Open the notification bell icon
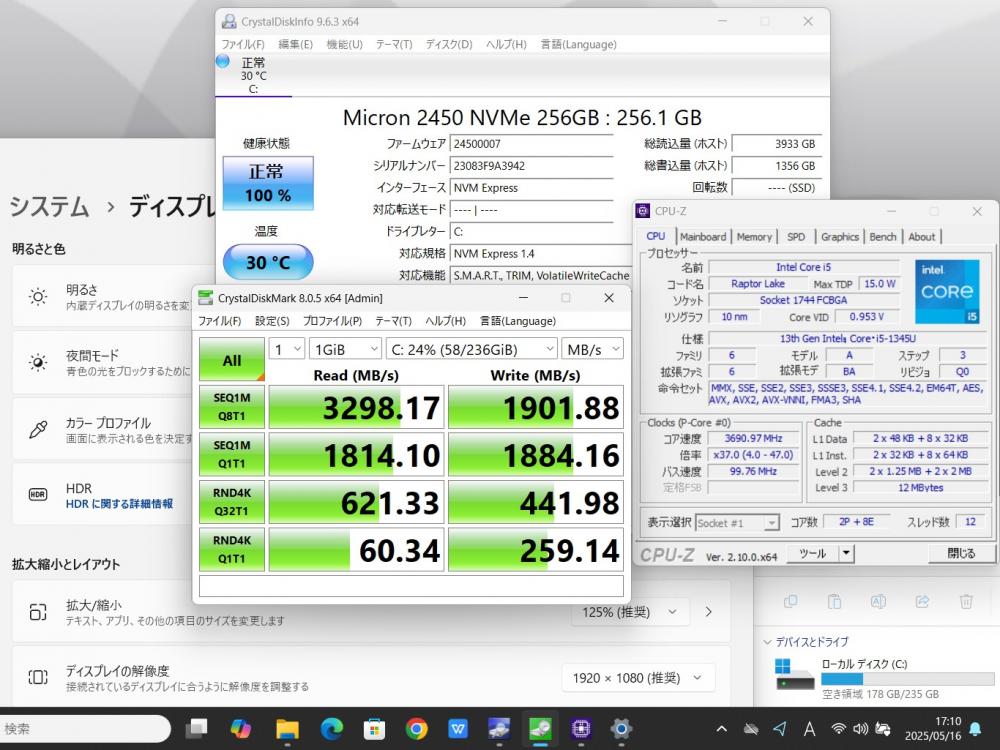Image resolution: width=1000 pixels, height=750 pixels. (x=975, y=728)
